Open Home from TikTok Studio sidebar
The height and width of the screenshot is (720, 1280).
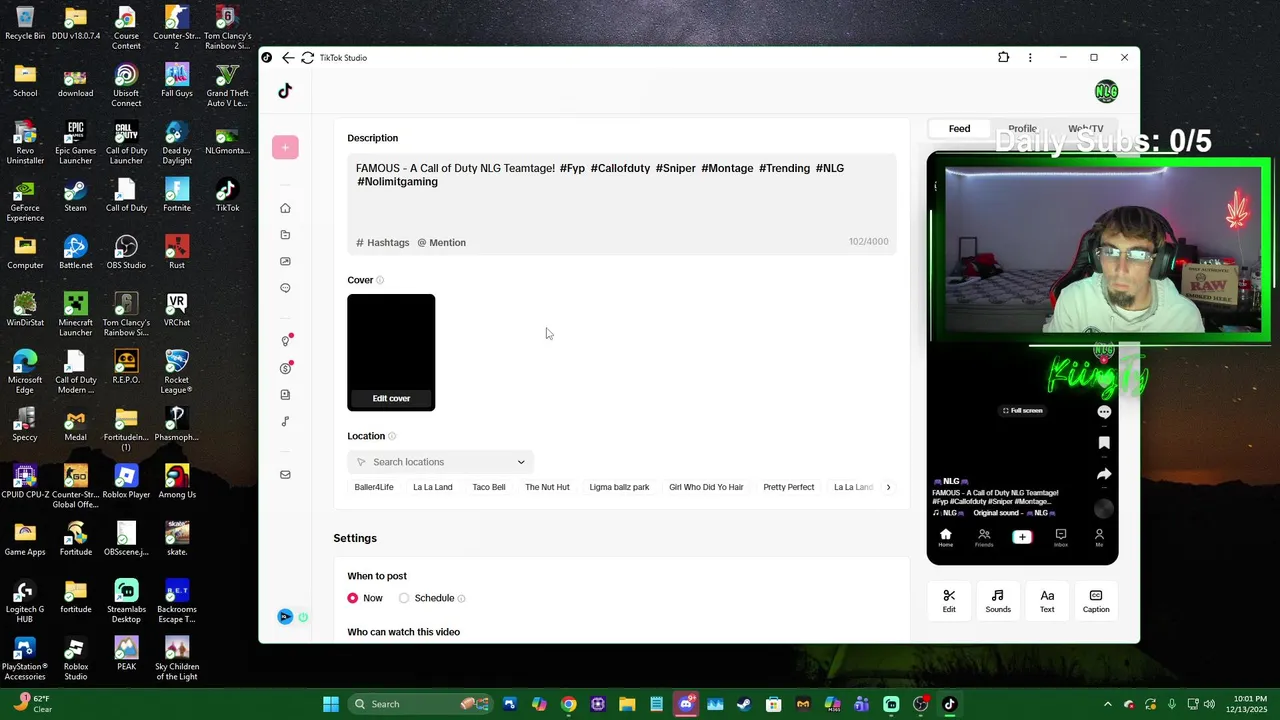[x=285, y=208]
